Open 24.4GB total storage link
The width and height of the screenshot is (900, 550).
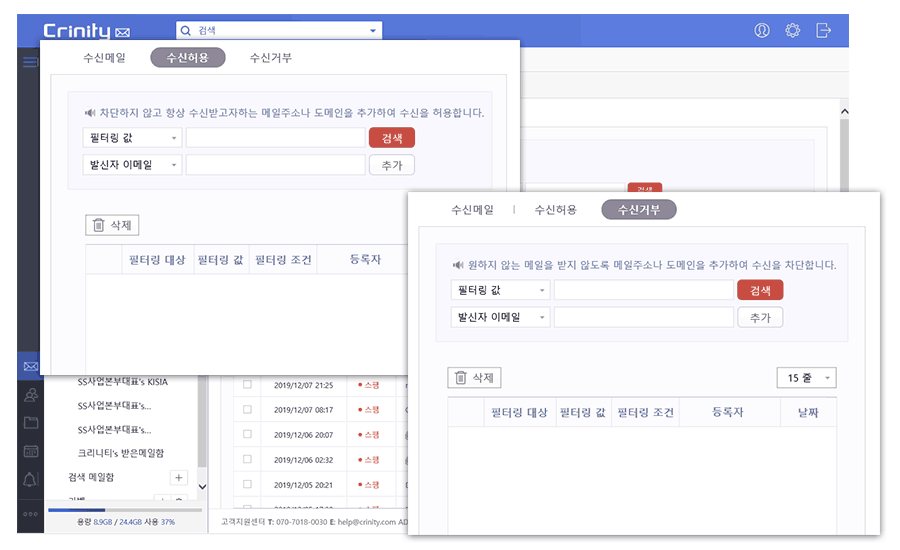click(130, 522)
